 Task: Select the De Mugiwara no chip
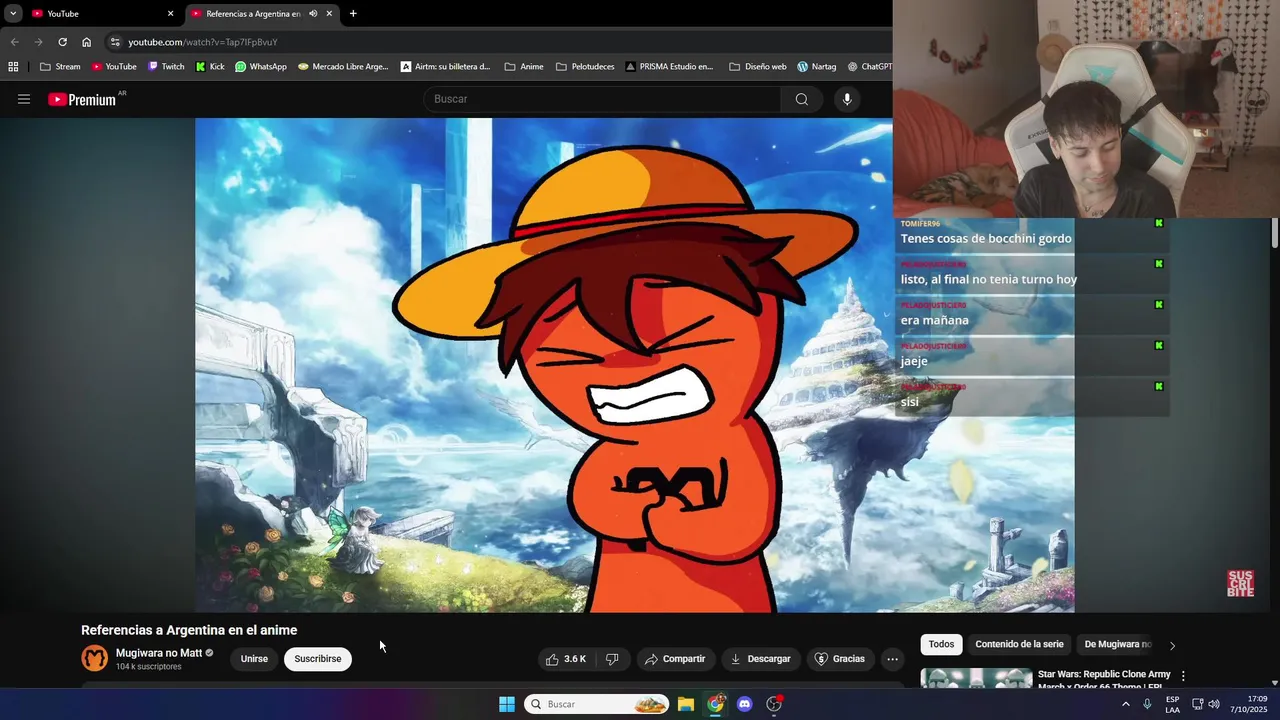1118,645
